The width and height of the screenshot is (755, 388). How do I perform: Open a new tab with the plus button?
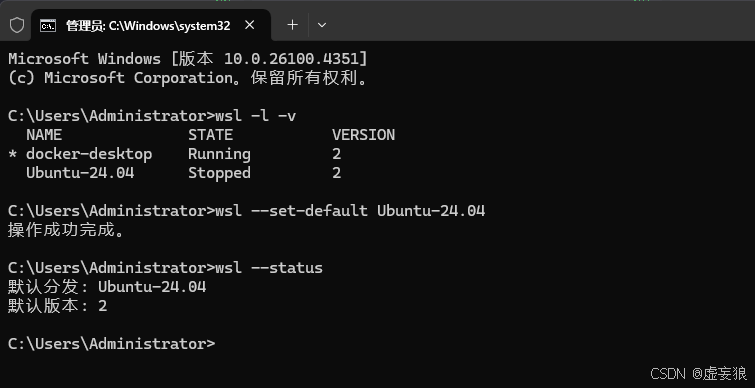292,25
